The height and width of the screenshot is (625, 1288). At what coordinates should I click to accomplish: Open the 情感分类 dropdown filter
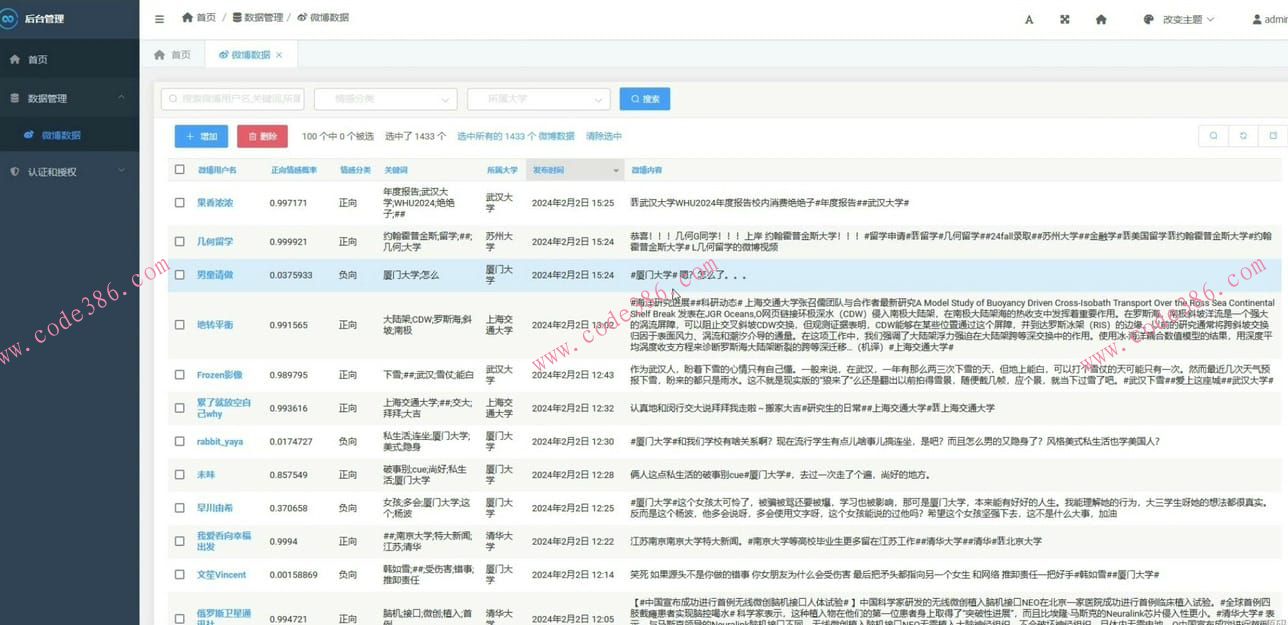pos(385,99)
